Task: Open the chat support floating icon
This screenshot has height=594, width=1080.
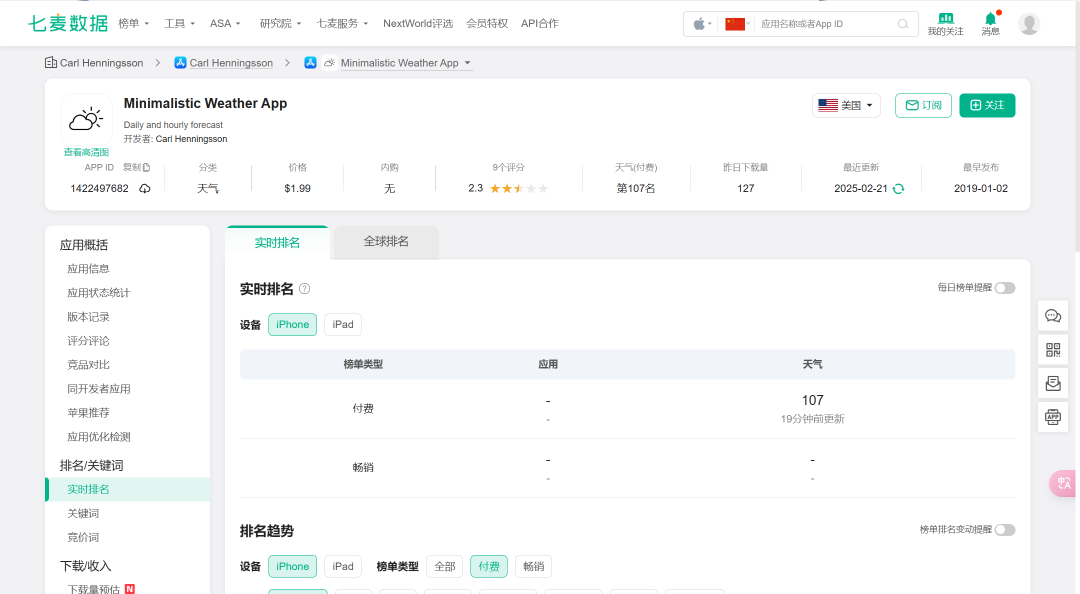Action: click(1053, 316)
